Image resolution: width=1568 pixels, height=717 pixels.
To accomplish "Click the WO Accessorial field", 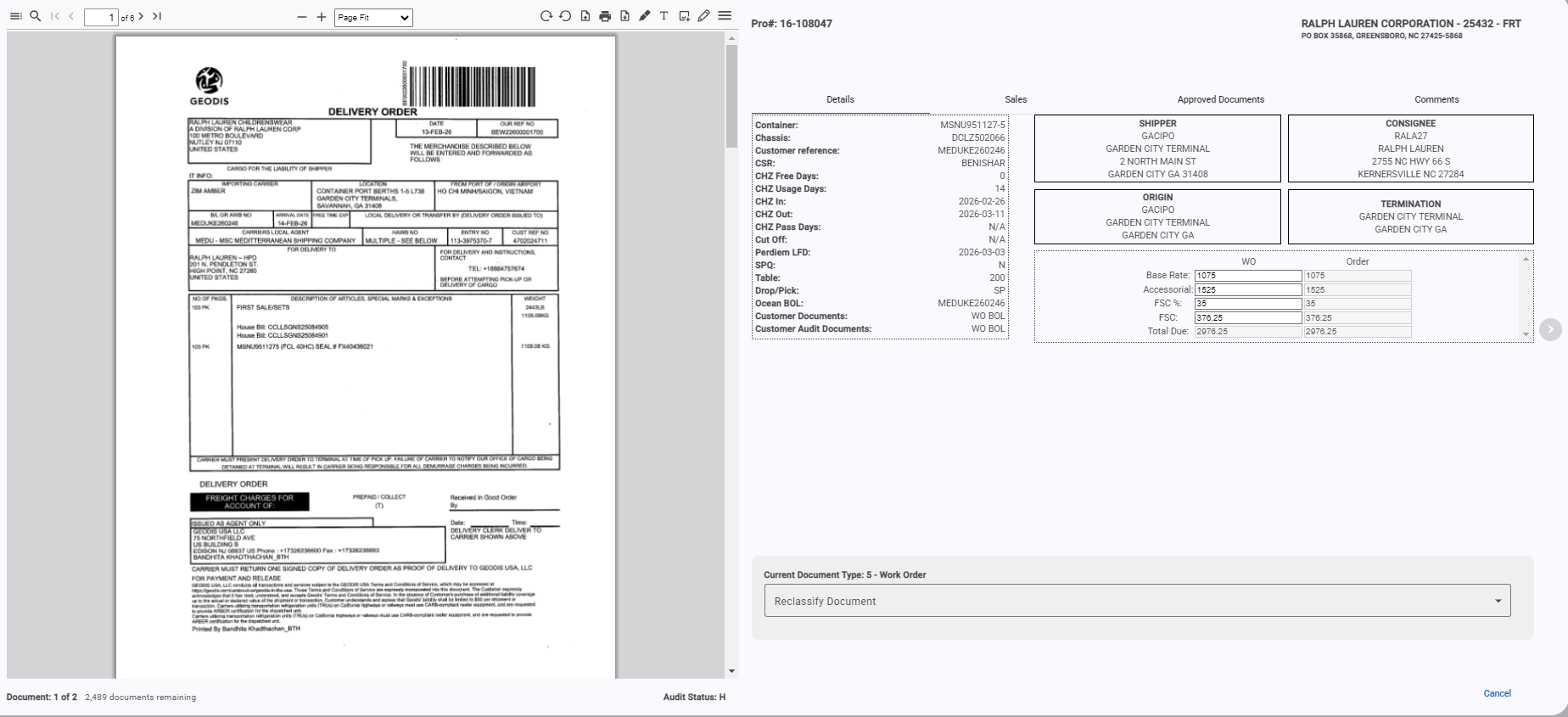I will (x=1248, y=290).
